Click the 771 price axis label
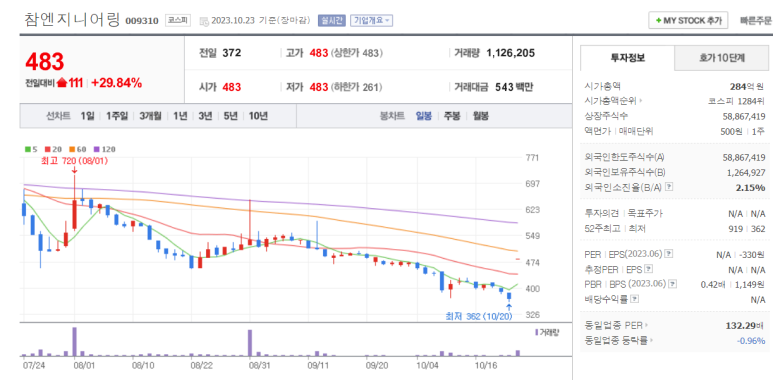 [x=532, y=158]
